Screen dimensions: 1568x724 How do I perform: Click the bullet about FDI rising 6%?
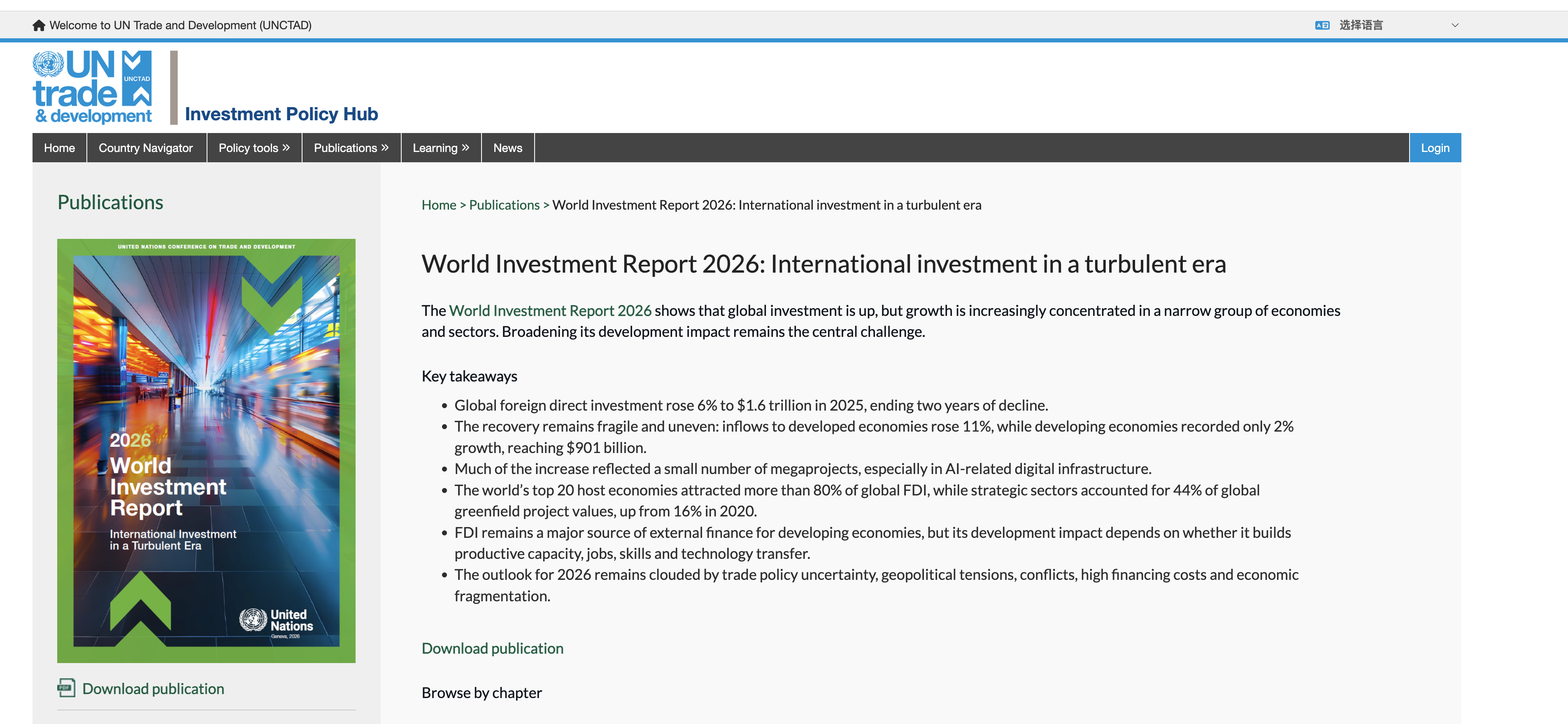click(751, 406)
